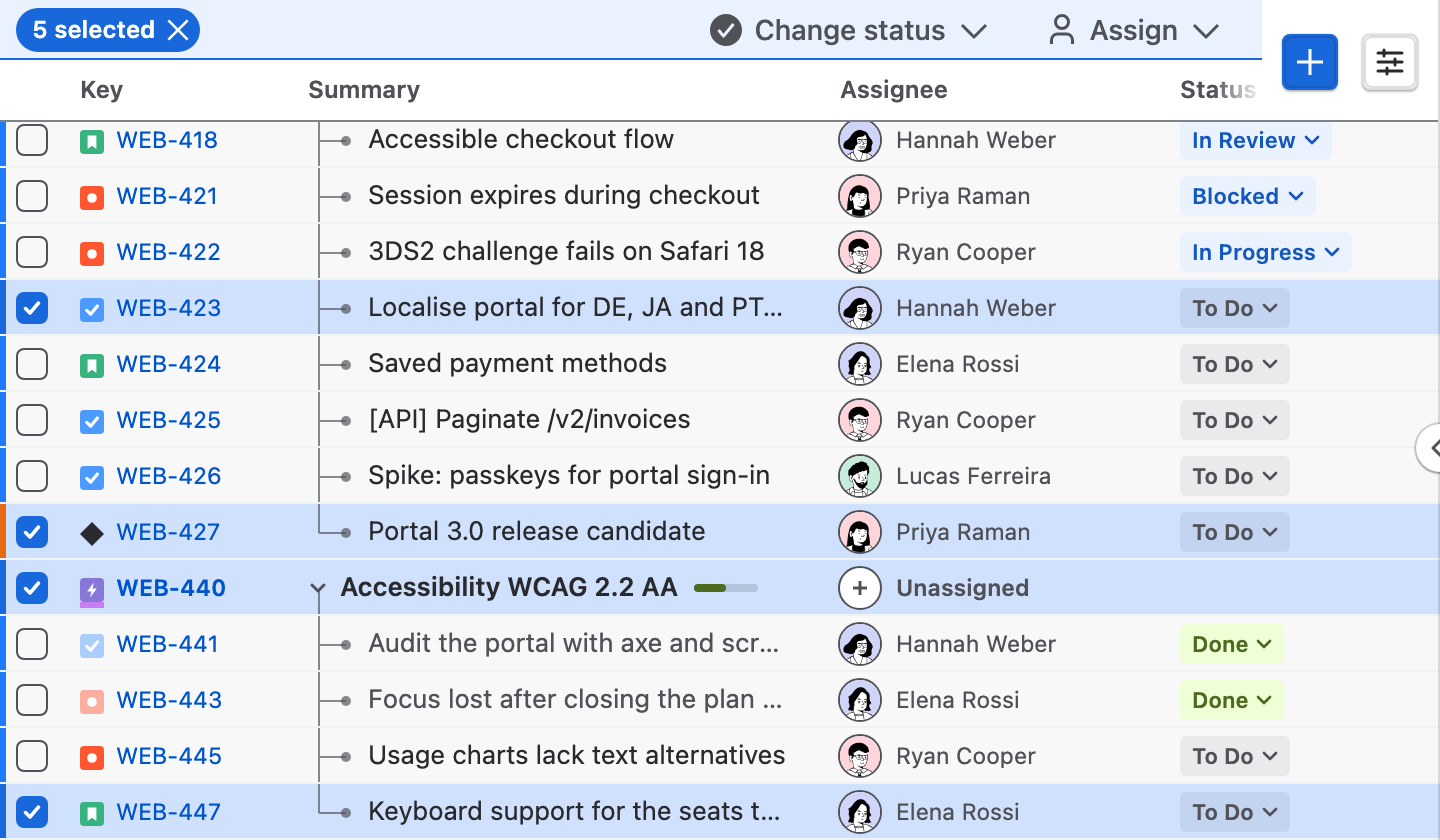
Task: Click the bug type icon for WEB-421
Action: [92, 197]
